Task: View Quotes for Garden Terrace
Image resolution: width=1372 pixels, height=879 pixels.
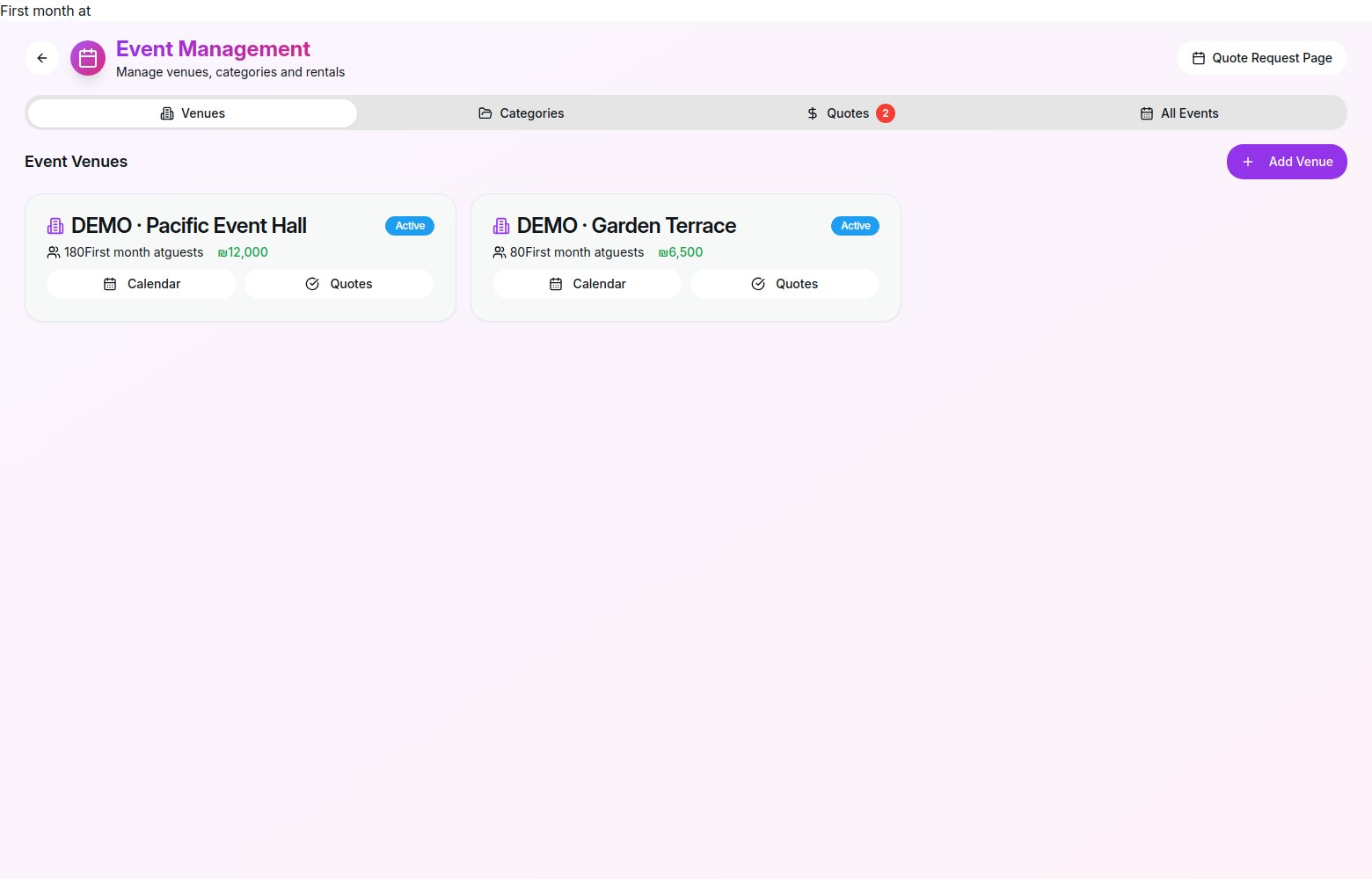Action: click(785, 284)
